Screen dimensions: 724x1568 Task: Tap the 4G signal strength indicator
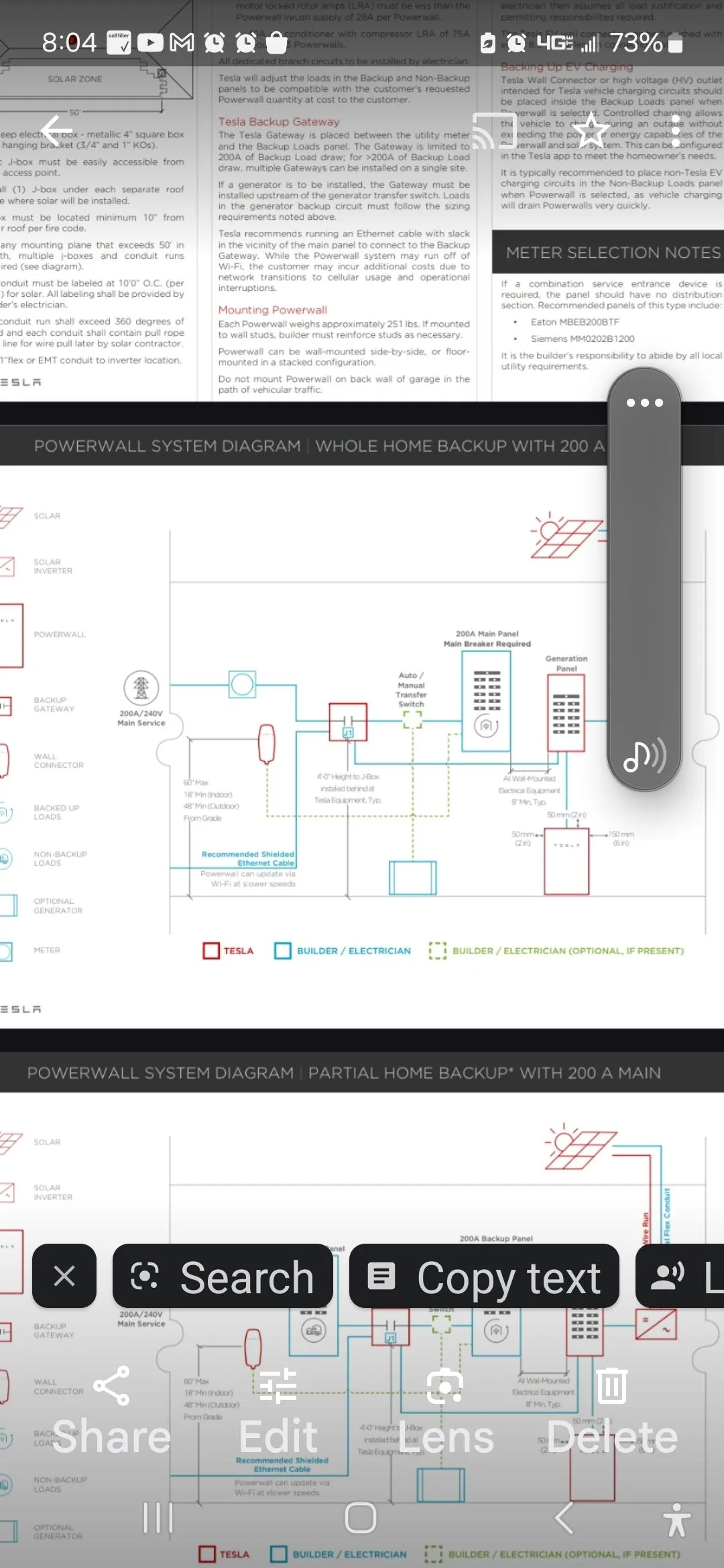click(567, 43)
